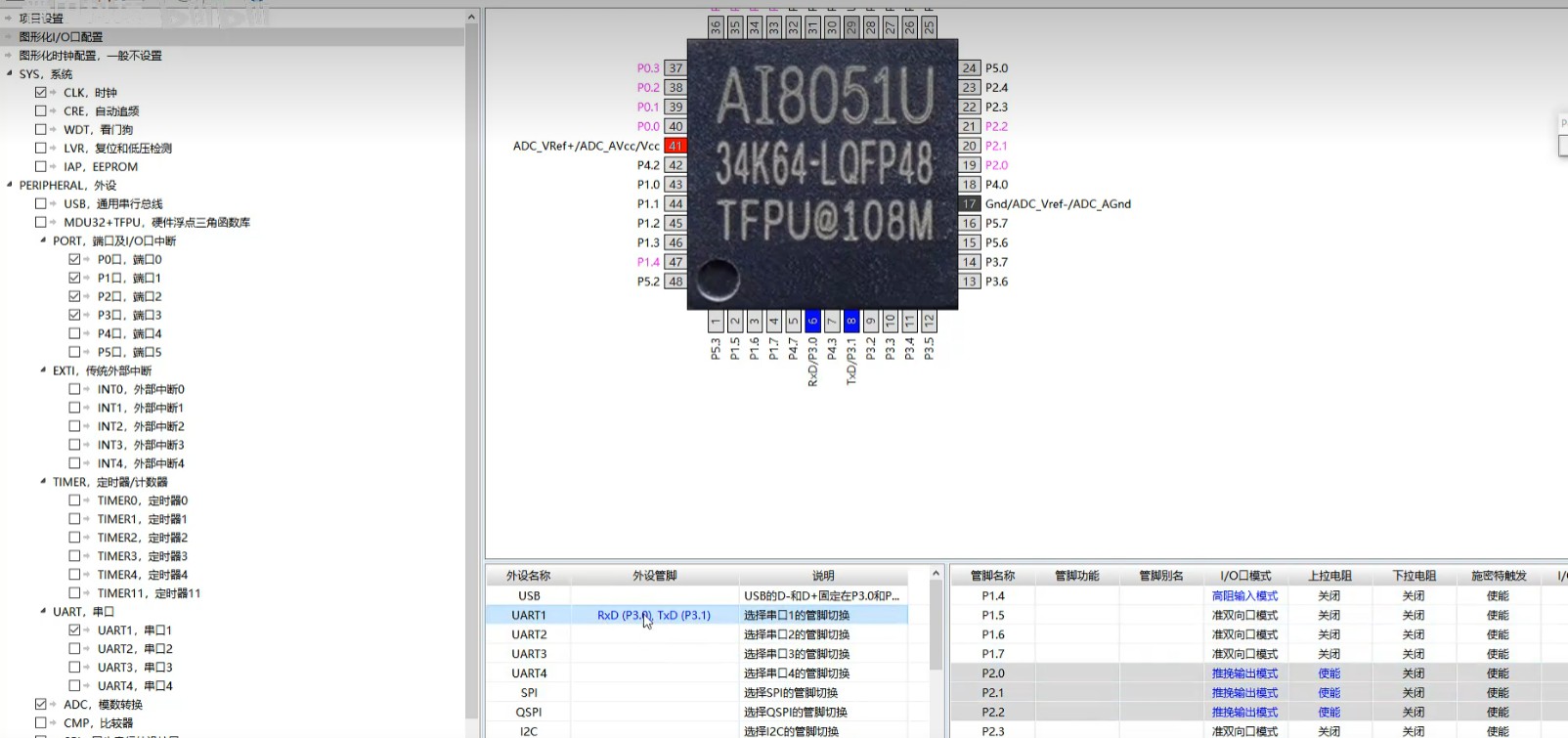Select the SPI row in peripheral table
This screenshot has width=1568, height=738.
[697, 692]
